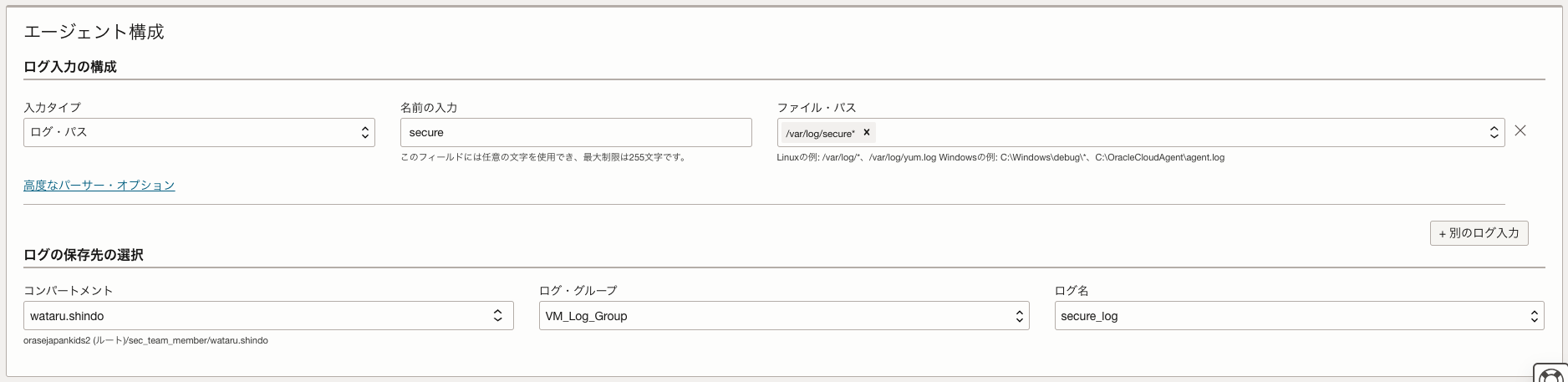Click the Linuxの例 hint text

pyautogui.click(x=1000, y=157)
